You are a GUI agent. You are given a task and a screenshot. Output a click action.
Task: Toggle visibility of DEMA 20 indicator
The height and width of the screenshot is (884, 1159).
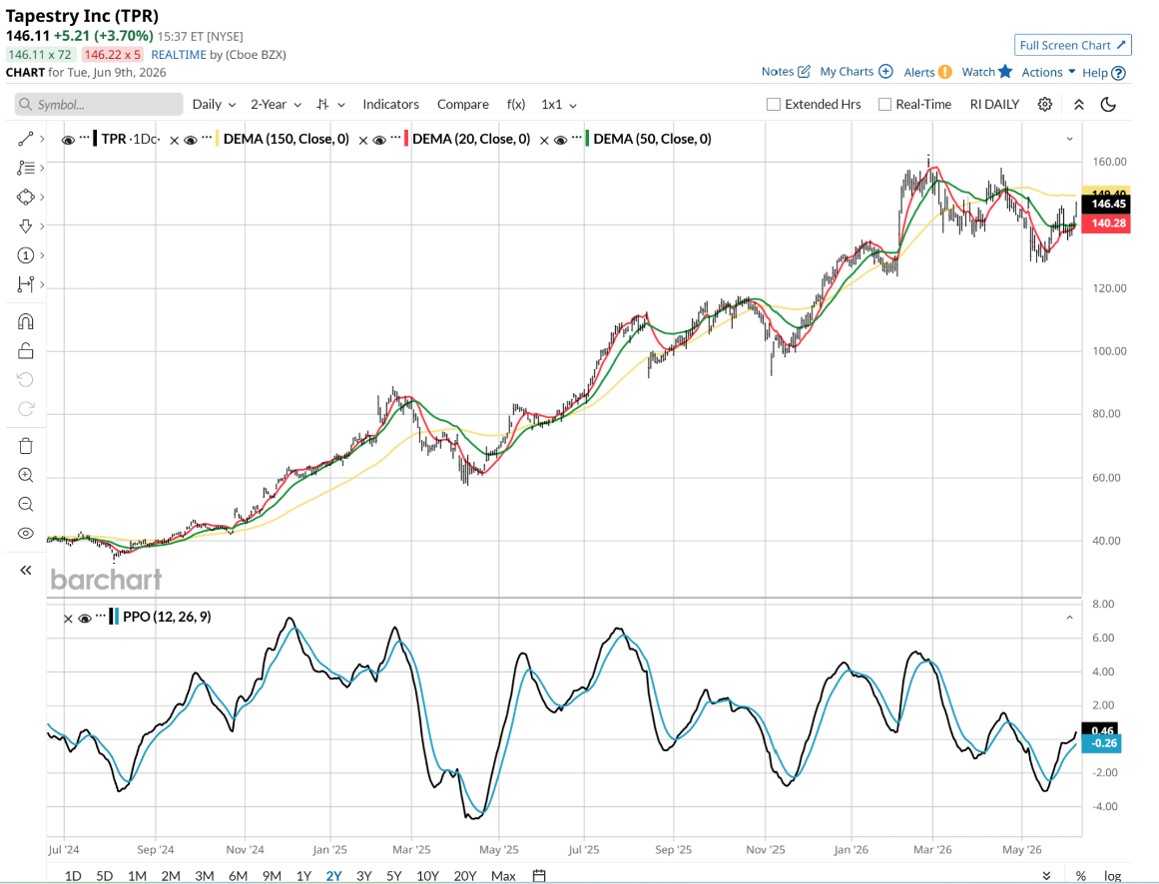point(379,140)
